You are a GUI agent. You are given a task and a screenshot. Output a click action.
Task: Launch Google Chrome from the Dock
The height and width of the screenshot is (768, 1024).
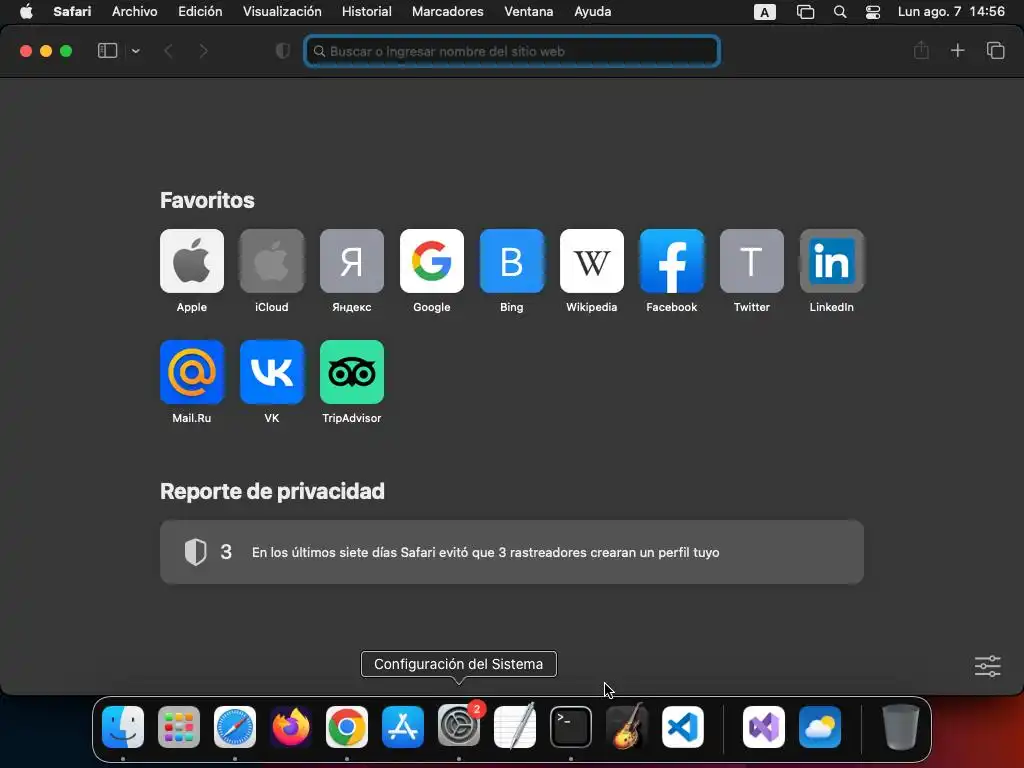347,726
